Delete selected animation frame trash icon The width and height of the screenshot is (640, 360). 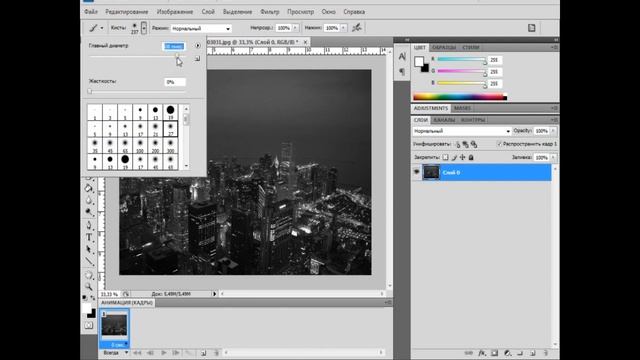[216, 353]
